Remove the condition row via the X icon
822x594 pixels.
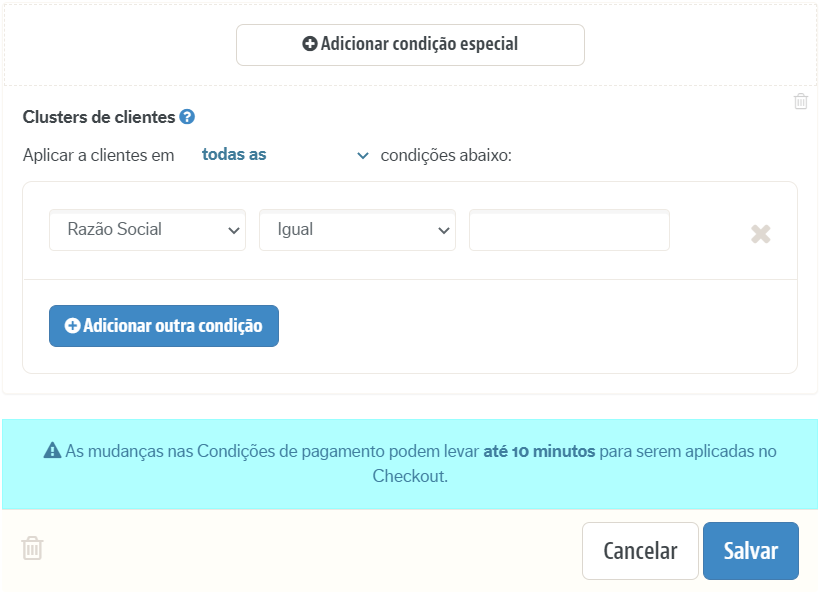coord(761,234)
